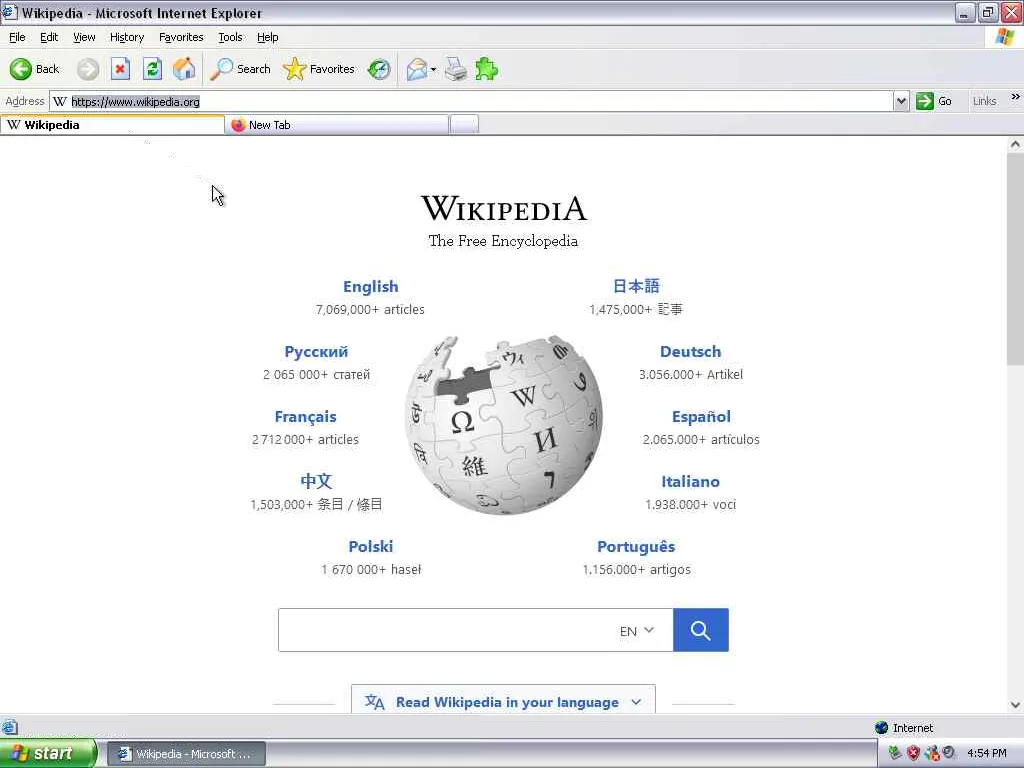
Task: Click the WIKIPEDIA wordmark heading
Action: pyautogui.click(x=504, y=208)
